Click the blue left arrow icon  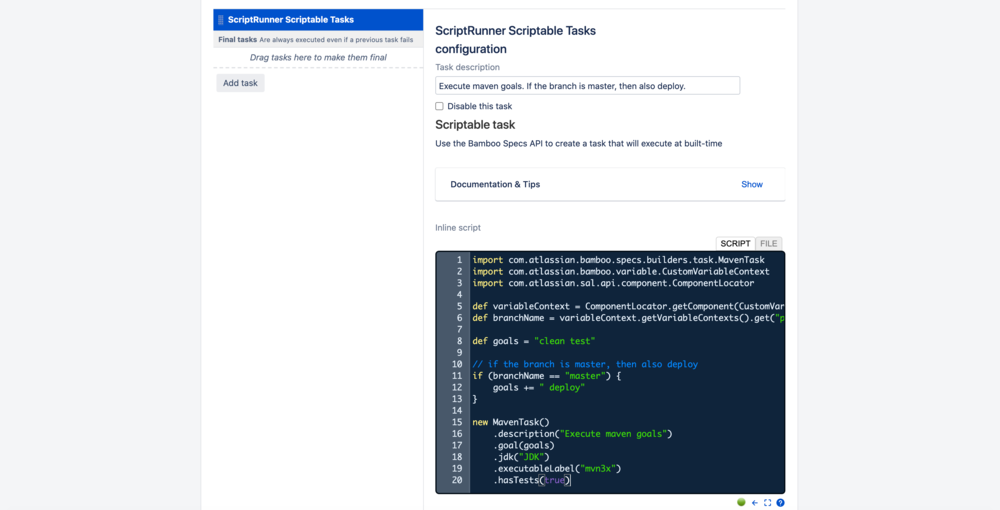point(755,503)
